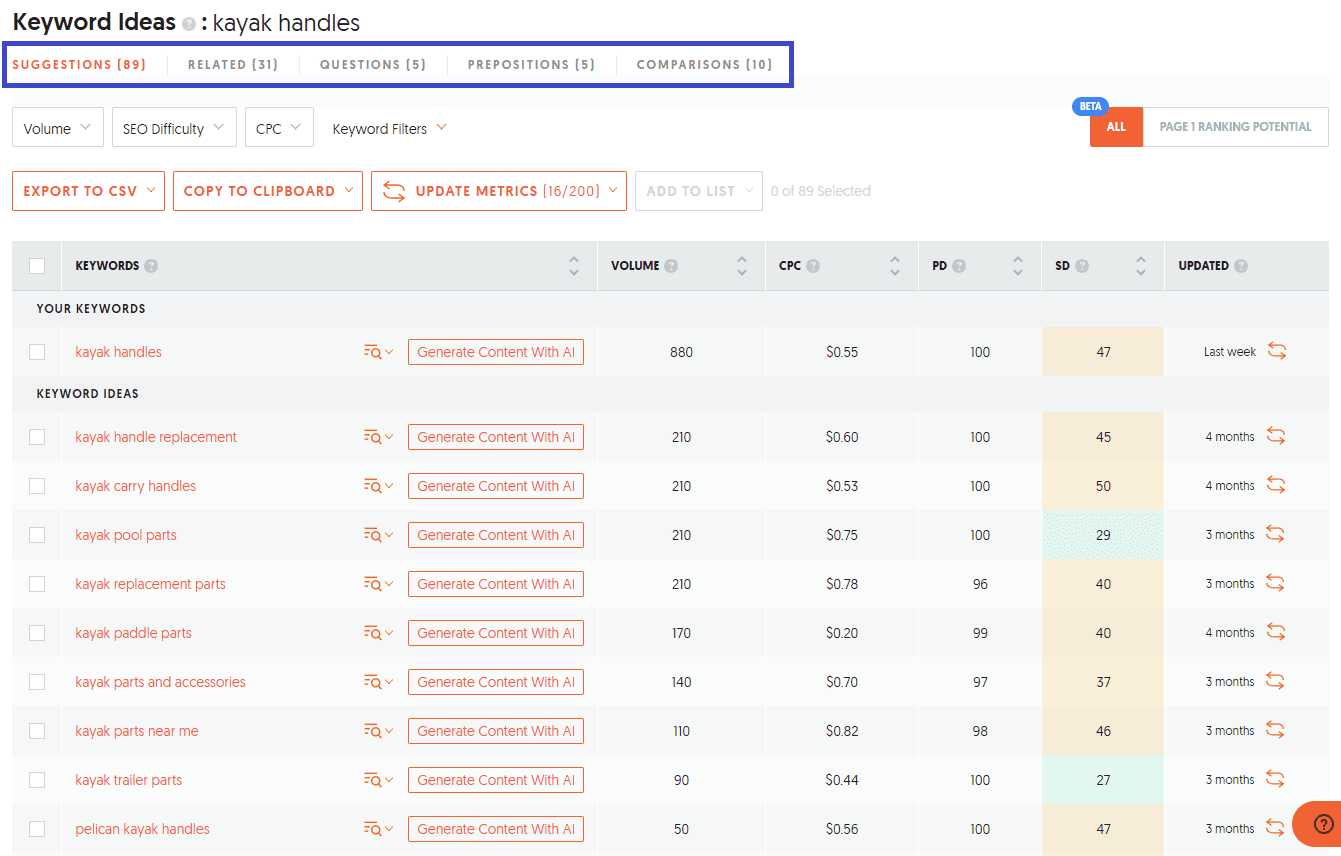Open the kayak trailer parts keyword link
The image size is (1341, 856).
[x=129, y=780]
